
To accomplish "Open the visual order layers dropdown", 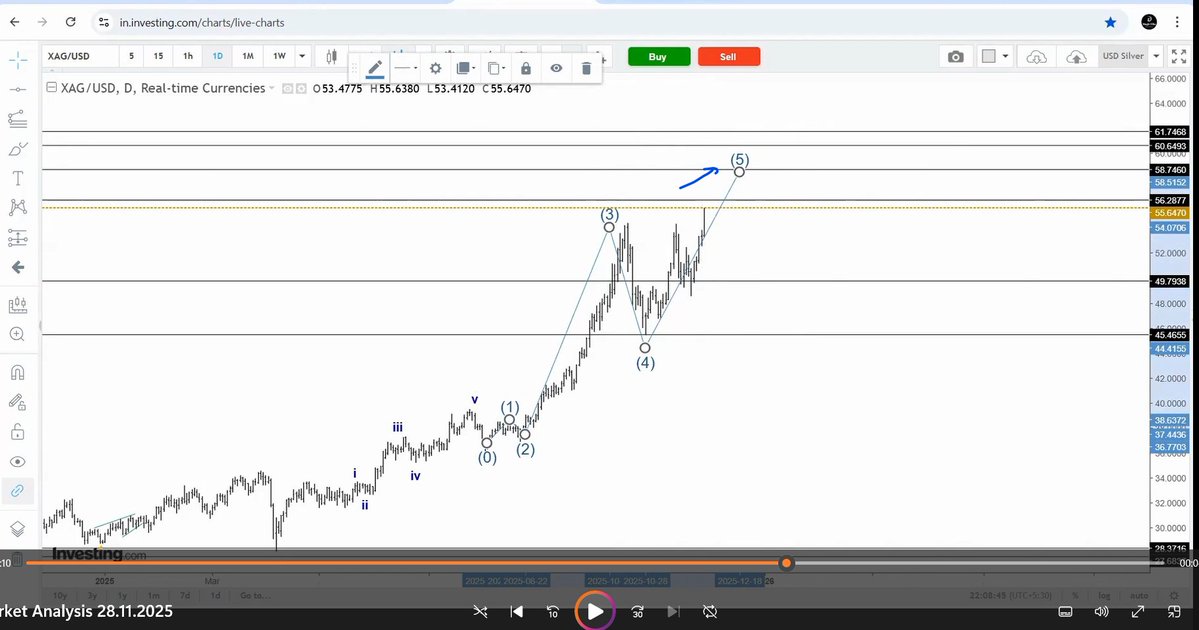I will tap(465, 68).
